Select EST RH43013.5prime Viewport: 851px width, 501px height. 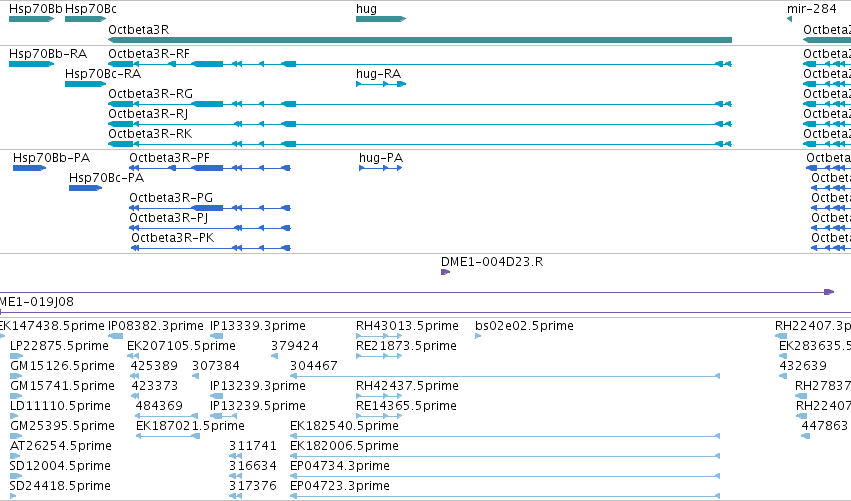point(407,326)
